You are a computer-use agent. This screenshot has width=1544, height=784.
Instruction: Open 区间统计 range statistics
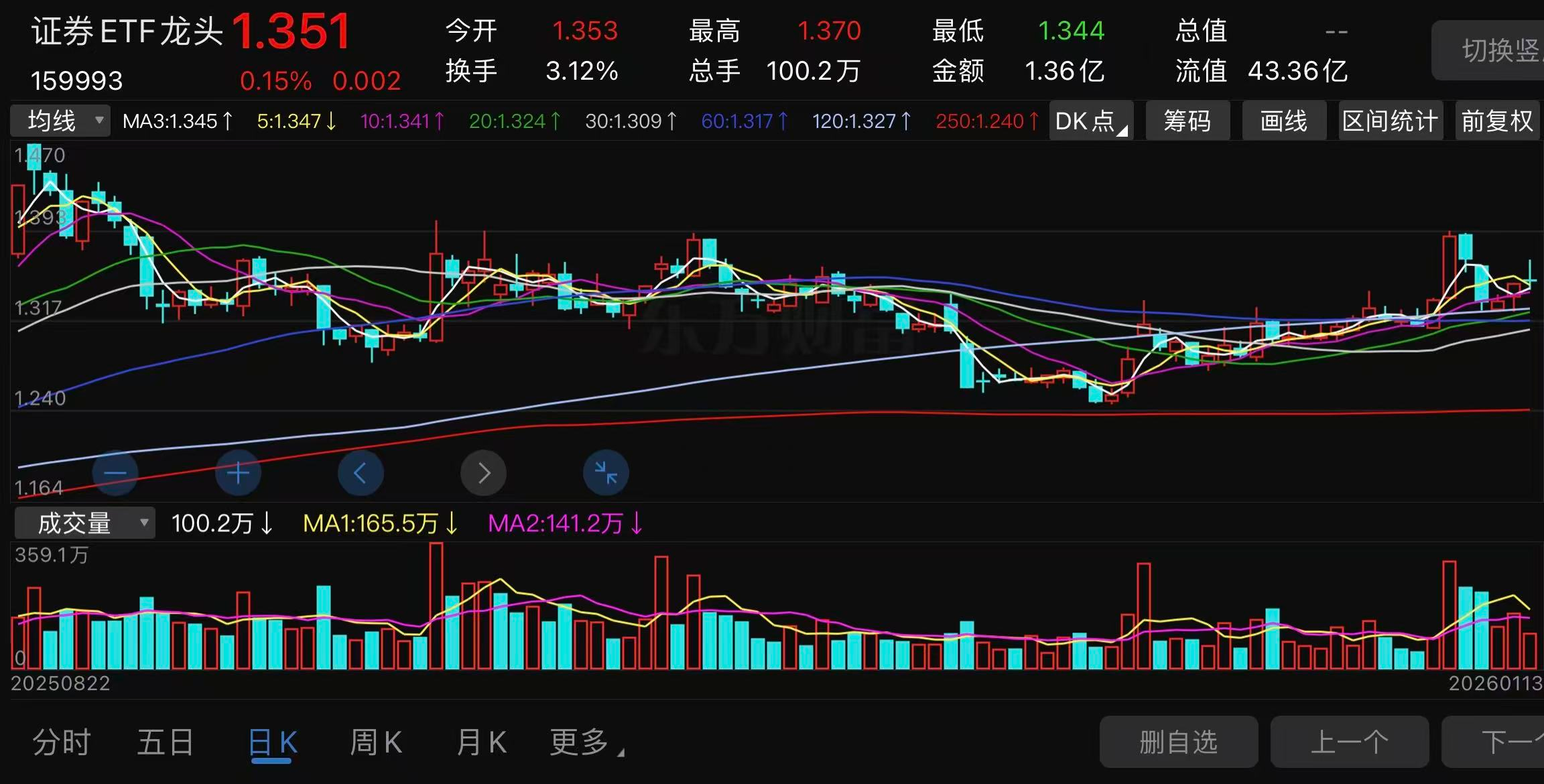click(x=1390, y=121)
